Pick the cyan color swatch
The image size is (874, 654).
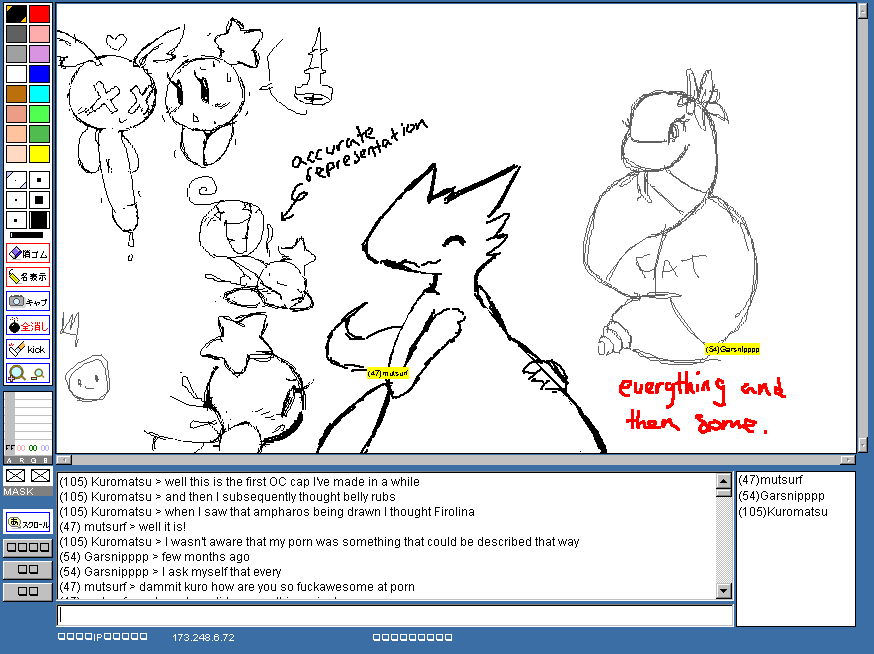(40, 94)
